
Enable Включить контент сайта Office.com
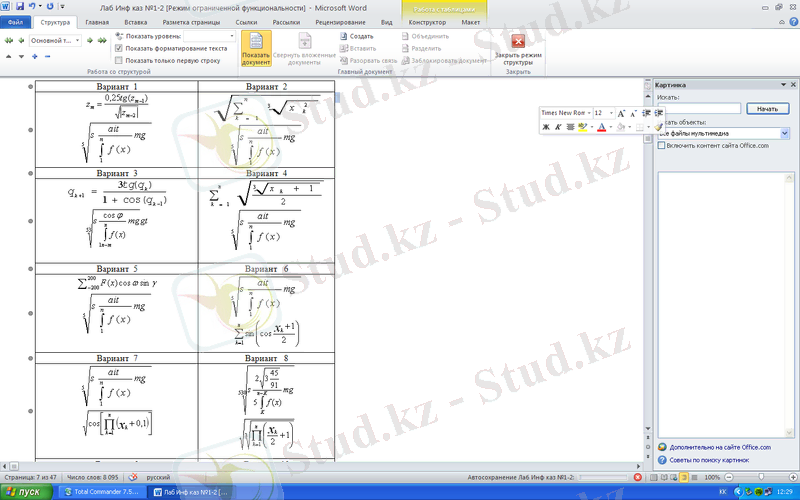(x=662, y=146)
